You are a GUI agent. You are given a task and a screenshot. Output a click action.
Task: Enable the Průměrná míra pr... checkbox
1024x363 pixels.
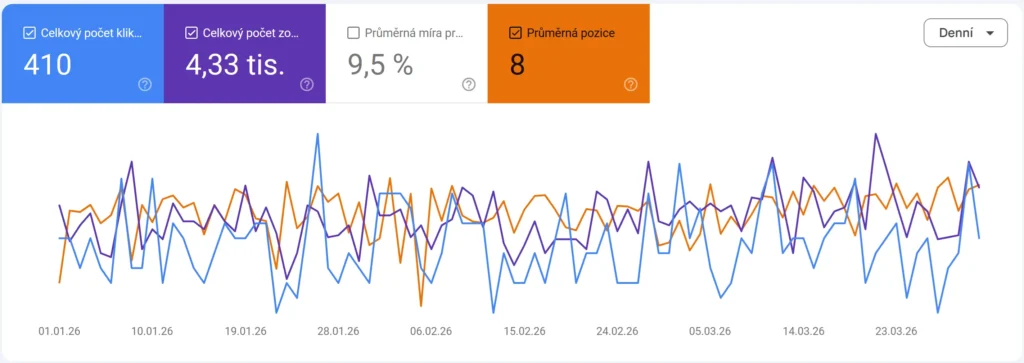(x=353, y=33)
